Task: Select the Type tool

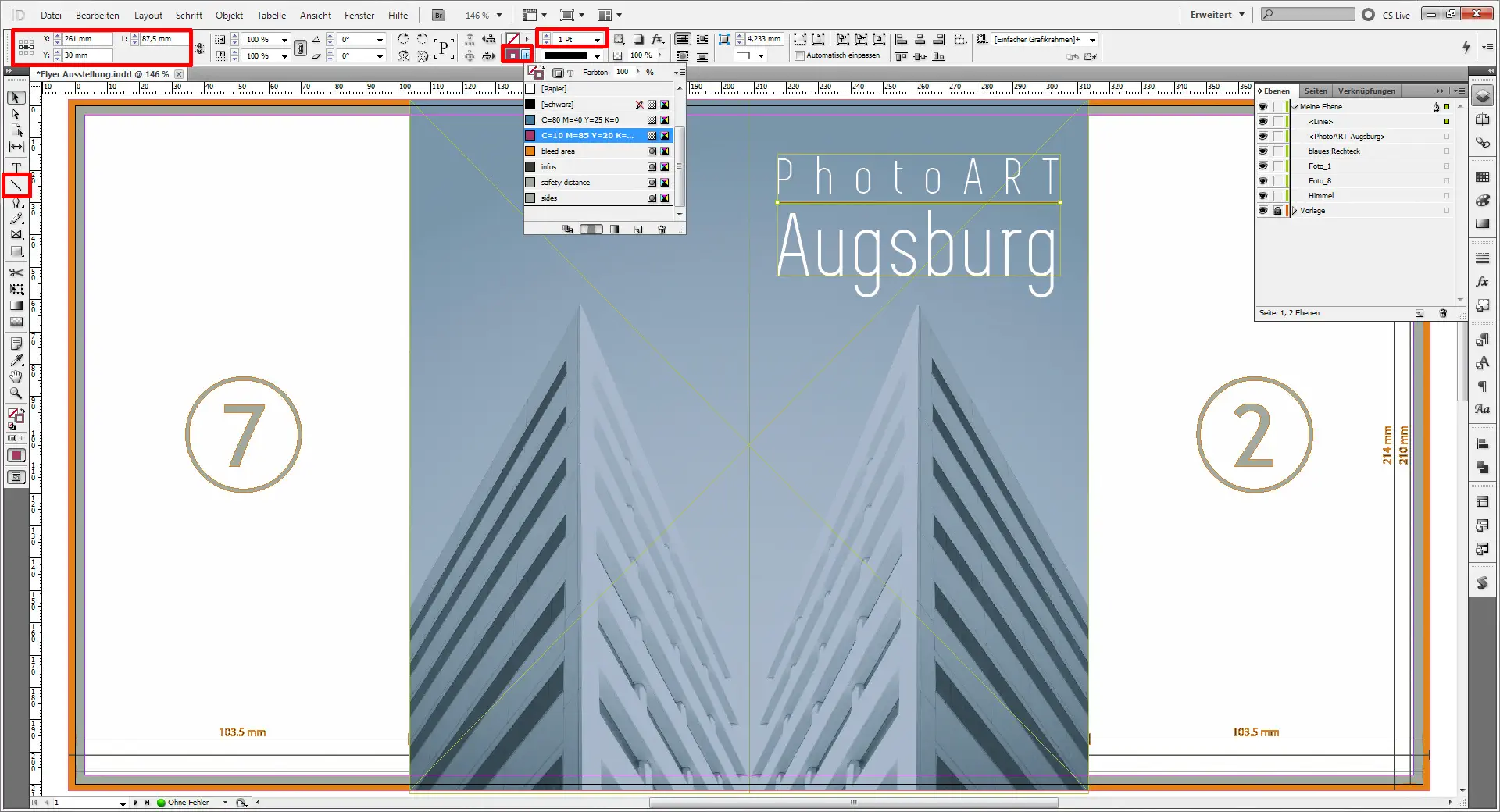Action: click(15, 167)
